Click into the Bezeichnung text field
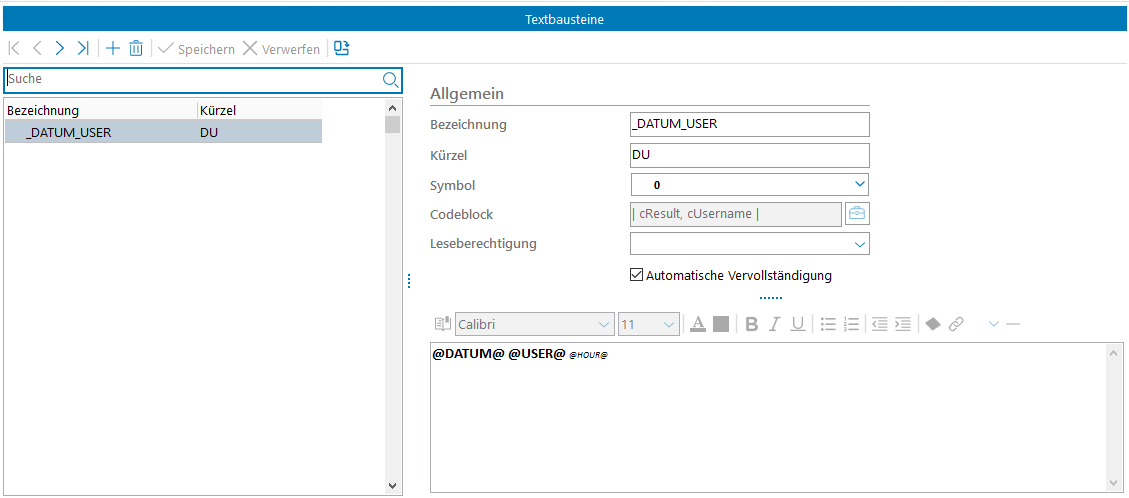 [749, 124]
